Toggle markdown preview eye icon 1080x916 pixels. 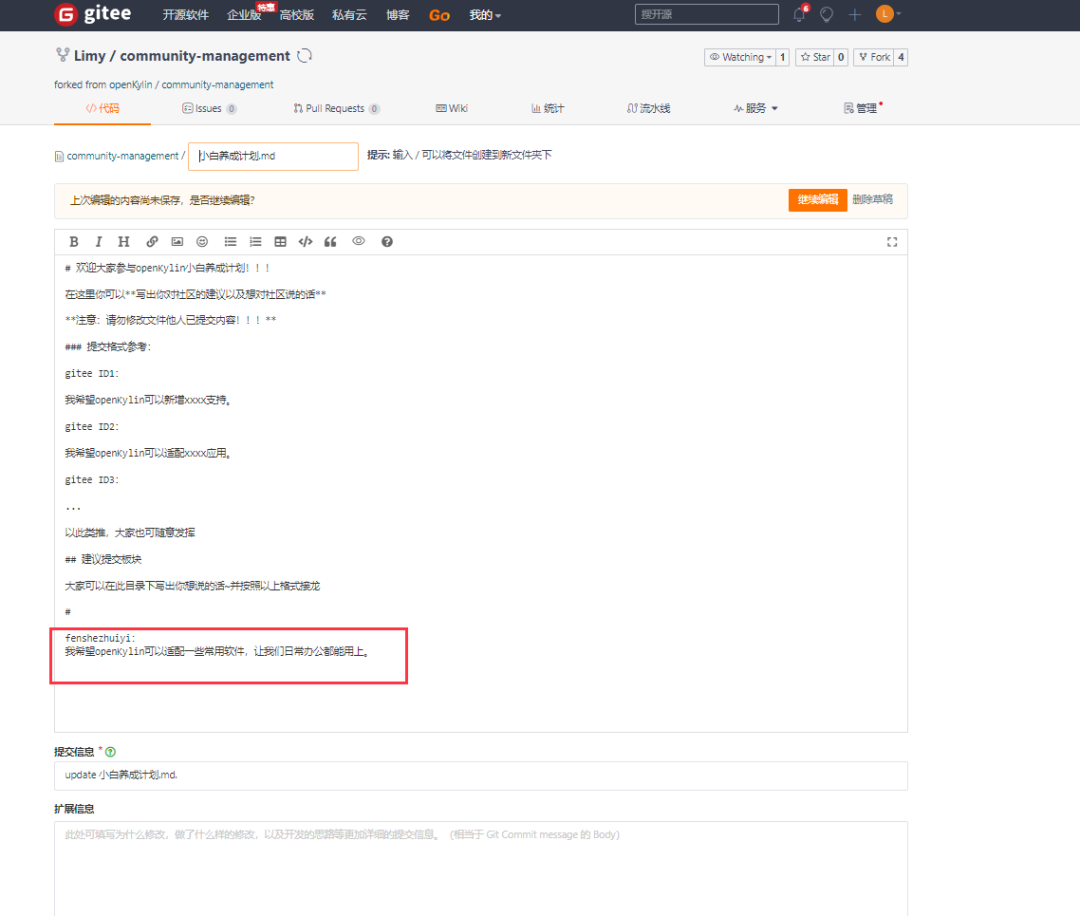(358, 241)
